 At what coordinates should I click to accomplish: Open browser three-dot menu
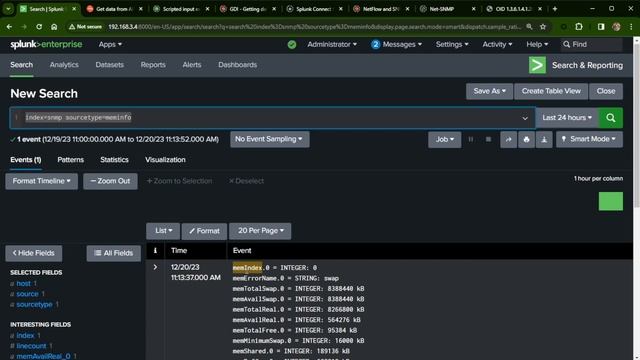[x=631, y=27]
